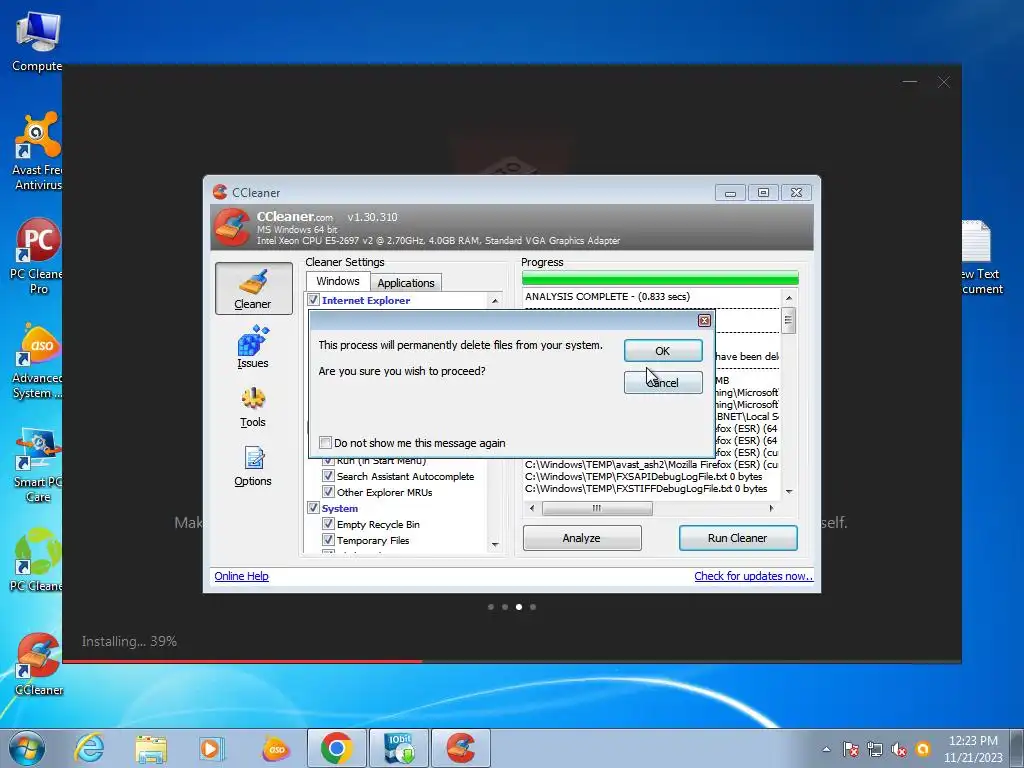The width and height of the screenshot is (1024, 768).
Task: Select the FXSAPIDebugLogFile.txt result row
Action: [643, 477]
